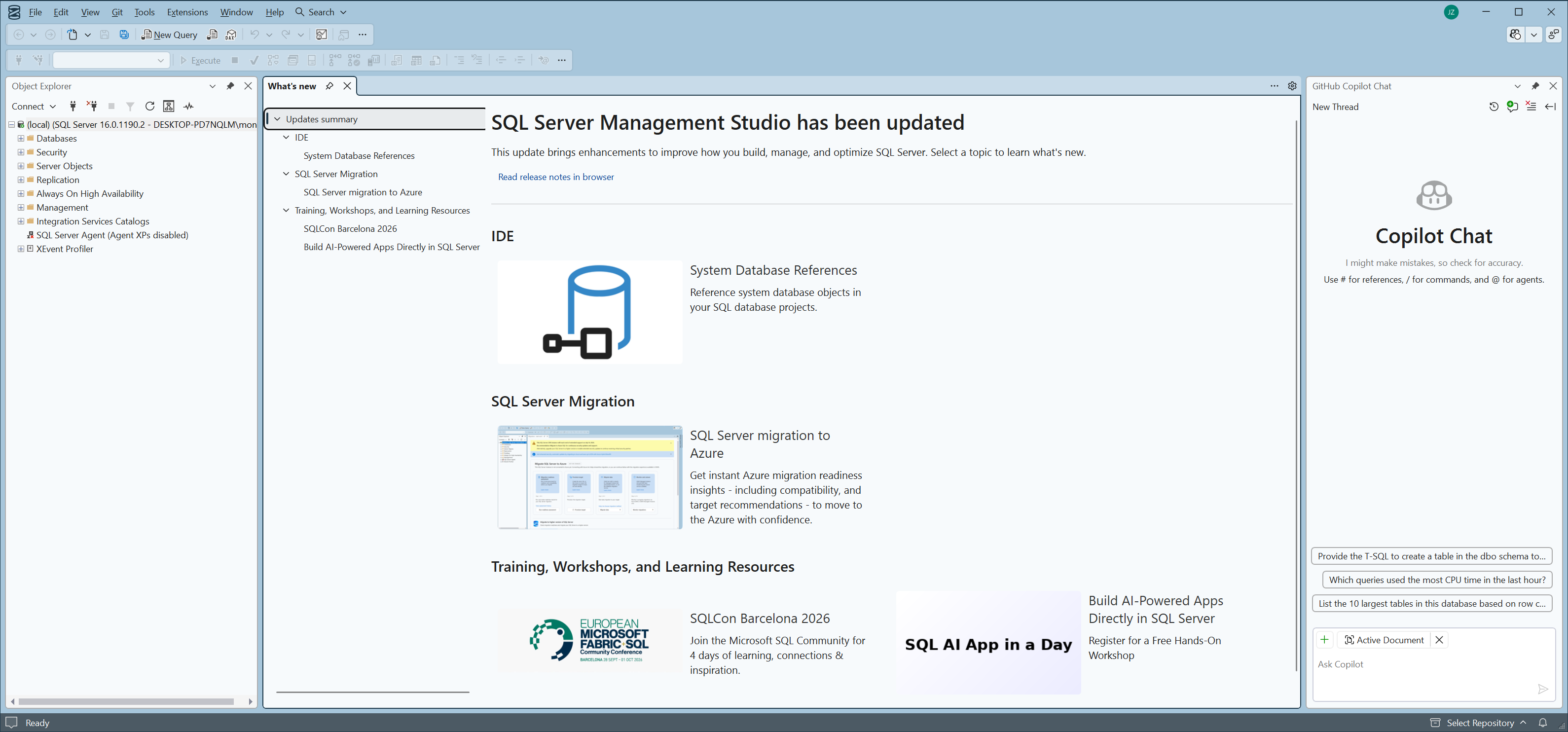Click the Activity Monitor chart icon in toolbar
This screenshot has height=732, width=1568.
click(322, 35)
